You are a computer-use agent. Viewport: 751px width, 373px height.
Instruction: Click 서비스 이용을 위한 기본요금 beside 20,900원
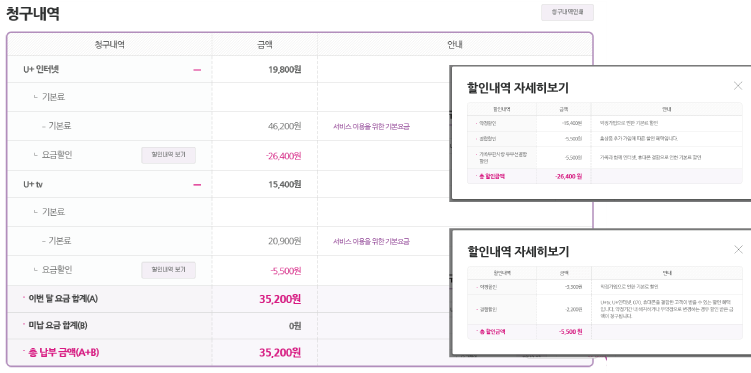pyautogui.click(x=371, y=242)
